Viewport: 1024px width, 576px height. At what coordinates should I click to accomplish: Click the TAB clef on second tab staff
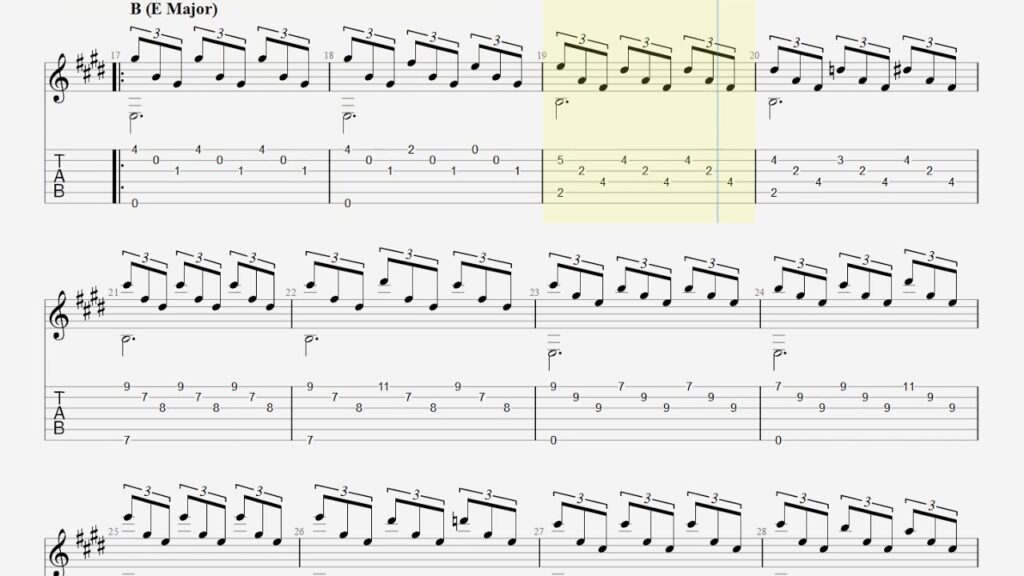(x=59, y=413)
